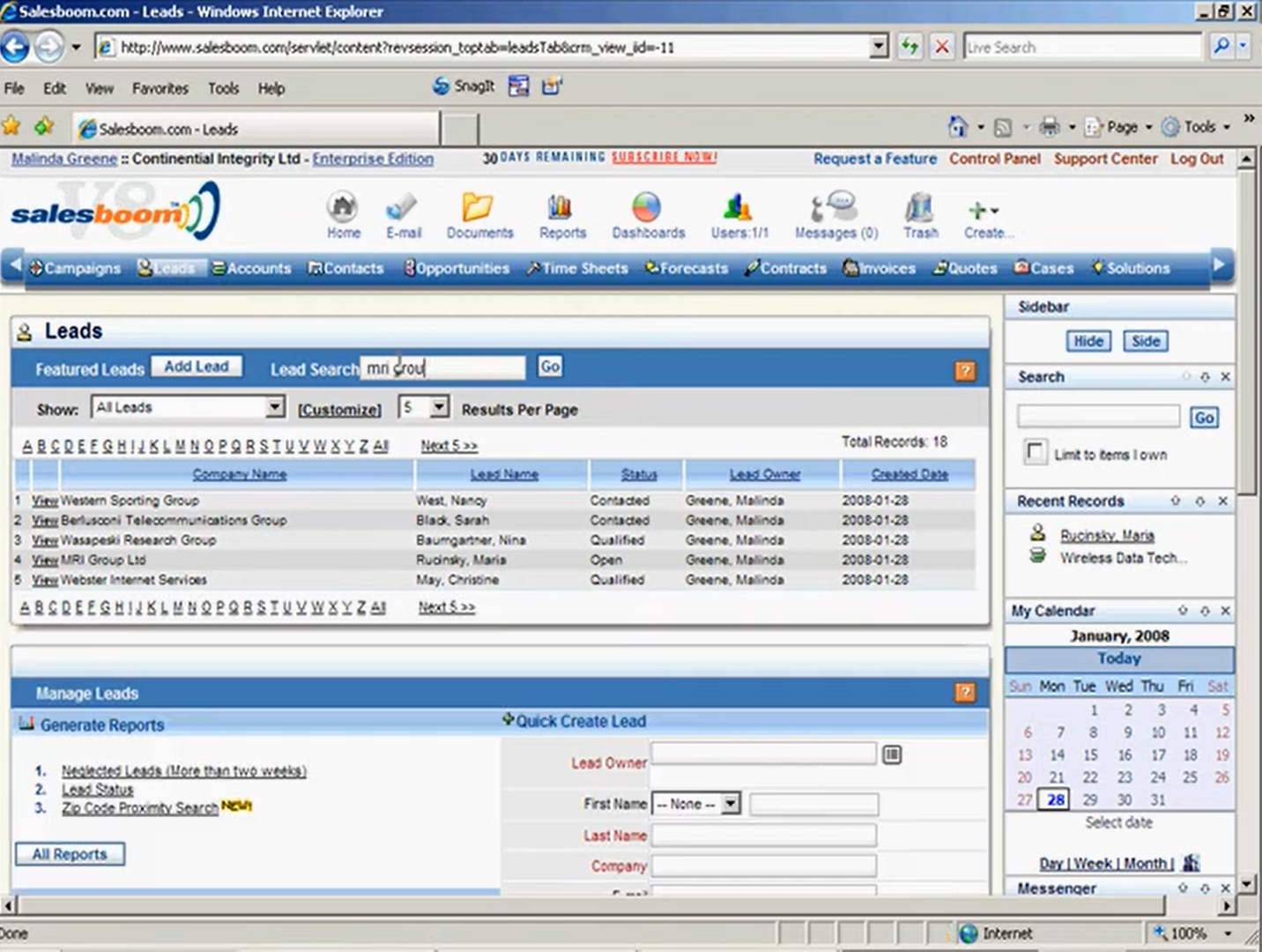
Task: Close the My Calendar sidebar panel
Action: point(1225,610)
